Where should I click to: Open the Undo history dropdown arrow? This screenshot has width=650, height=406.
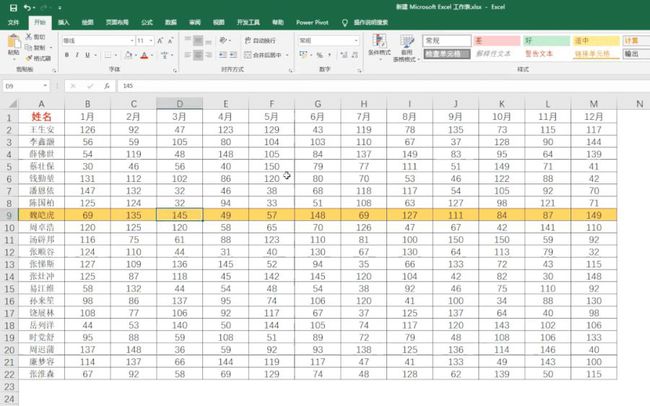(x=34, y=8)
